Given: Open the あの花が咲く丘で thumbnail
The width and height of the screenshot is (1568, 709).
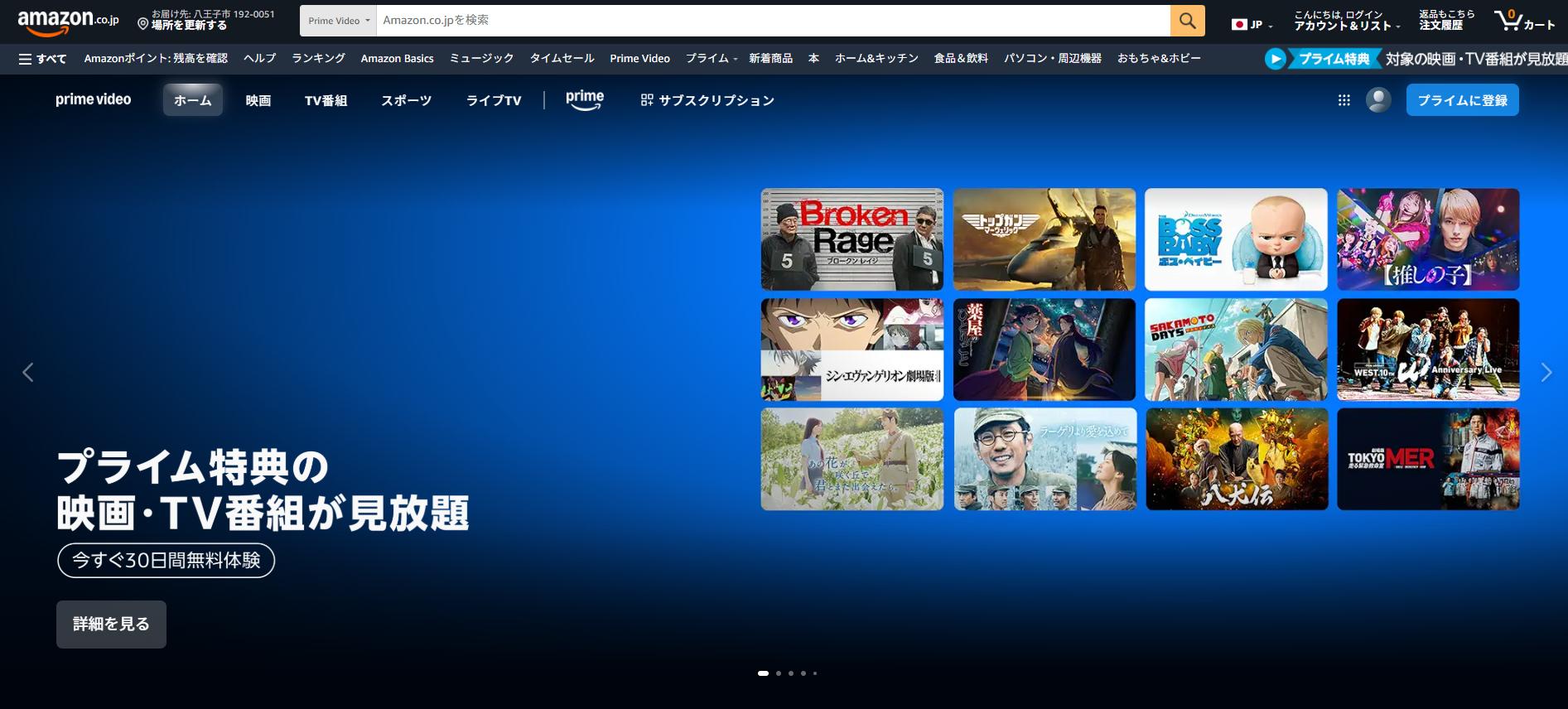Looking at the screenshot, I should 852,459.
